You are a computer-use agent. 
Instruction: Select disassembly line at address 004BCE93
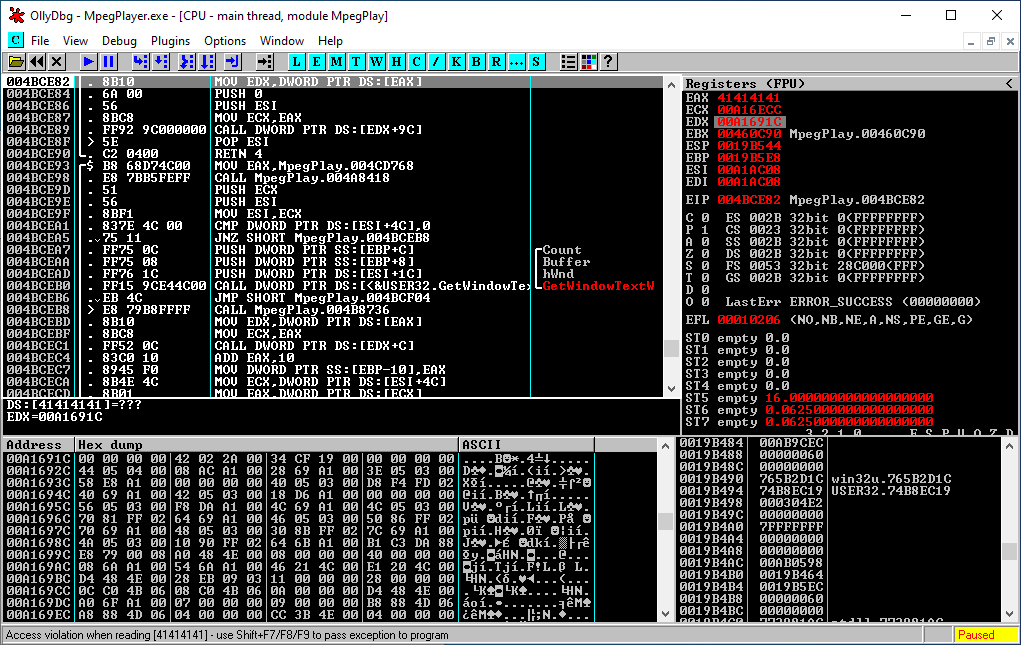point(333,166)
